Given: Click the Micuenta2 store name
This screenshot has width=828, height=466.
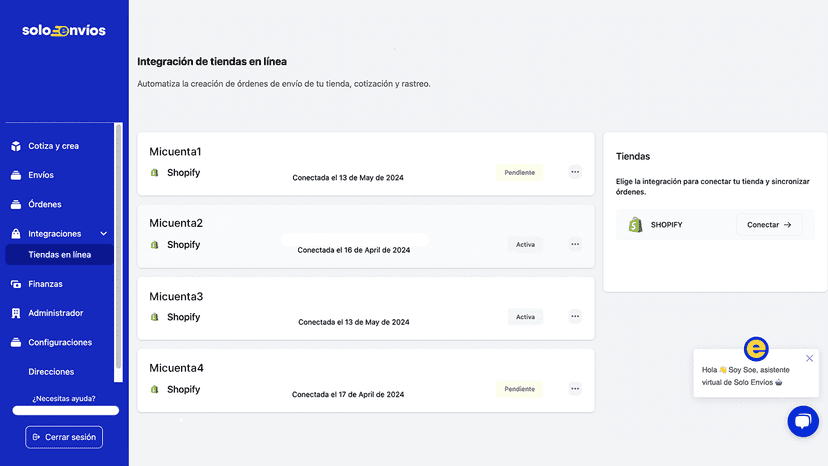Looking at the screenshot, I should coord(176,223).
